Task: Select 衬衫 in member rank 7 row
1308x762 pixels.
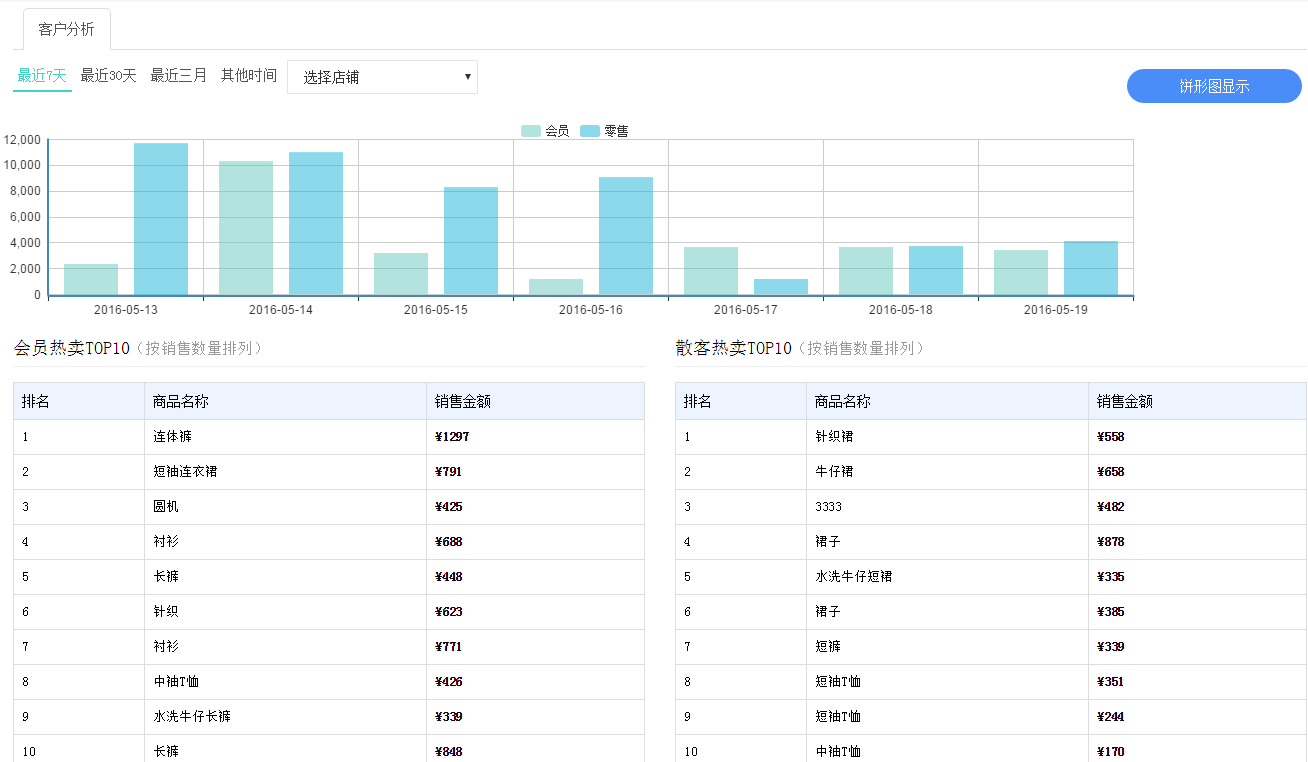Action: coord(166,647)
